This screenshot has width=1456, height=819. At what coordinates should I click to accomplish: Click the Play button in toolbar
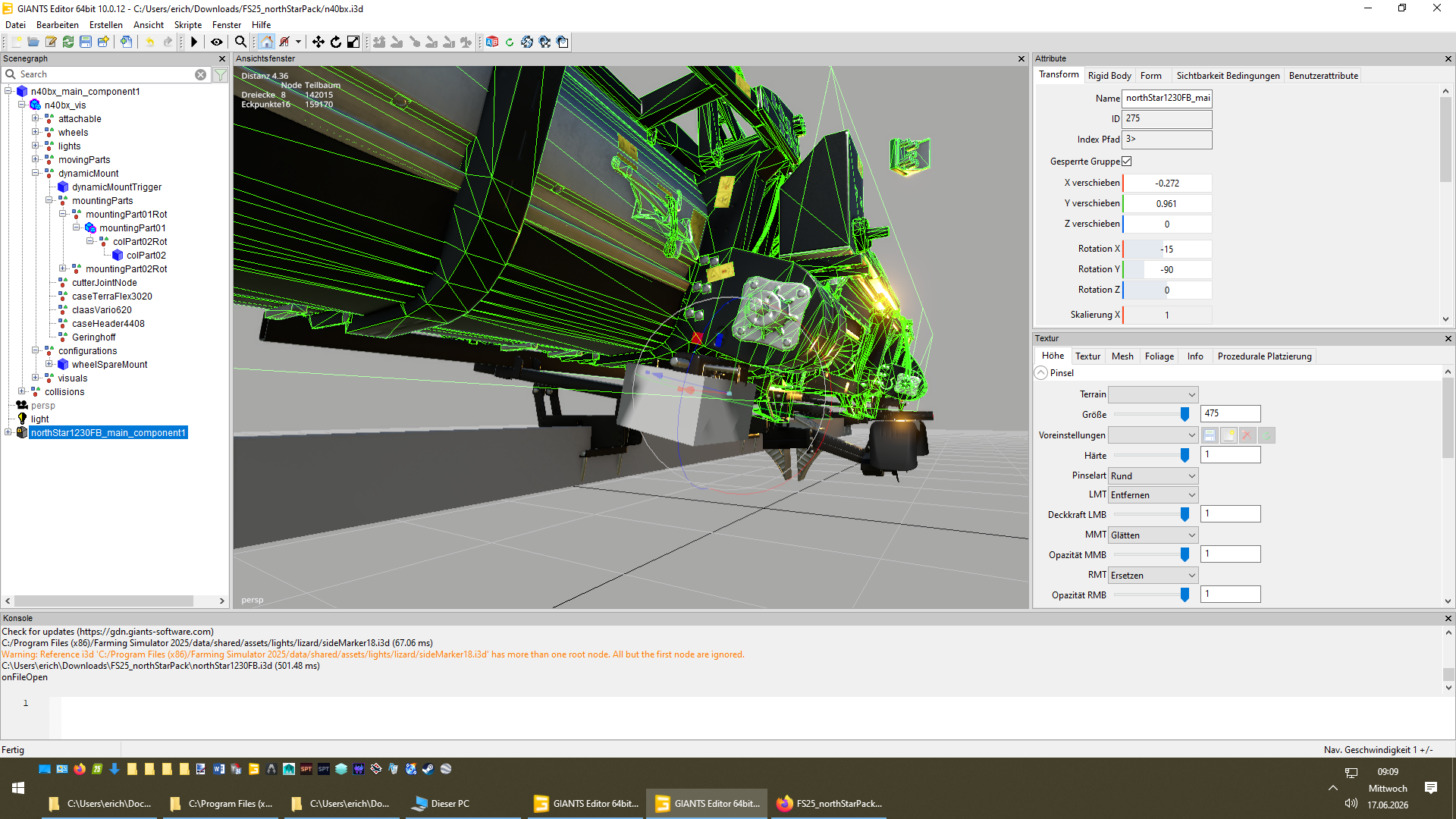[194, 42]
